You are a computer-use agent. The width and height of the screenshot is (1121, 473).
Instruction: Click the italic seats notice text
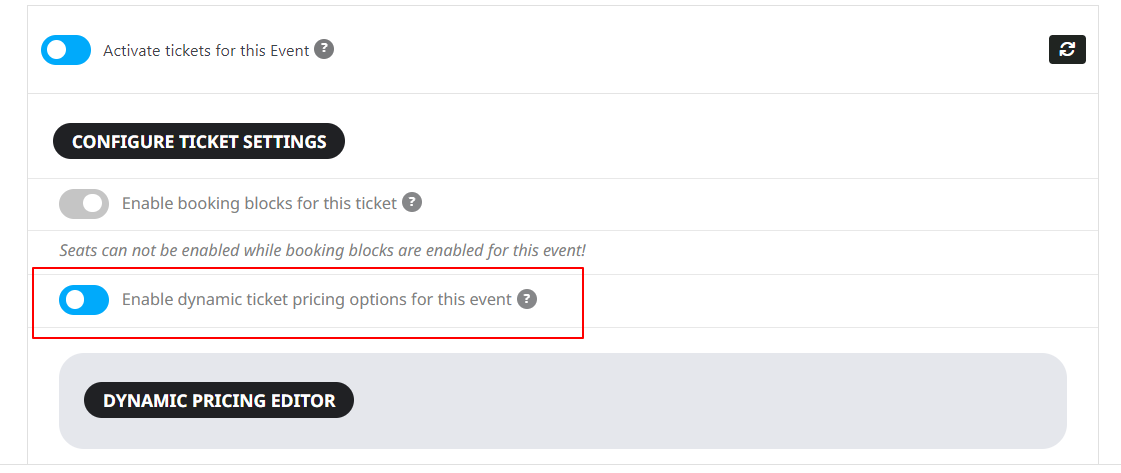click(x=322, y=251)
